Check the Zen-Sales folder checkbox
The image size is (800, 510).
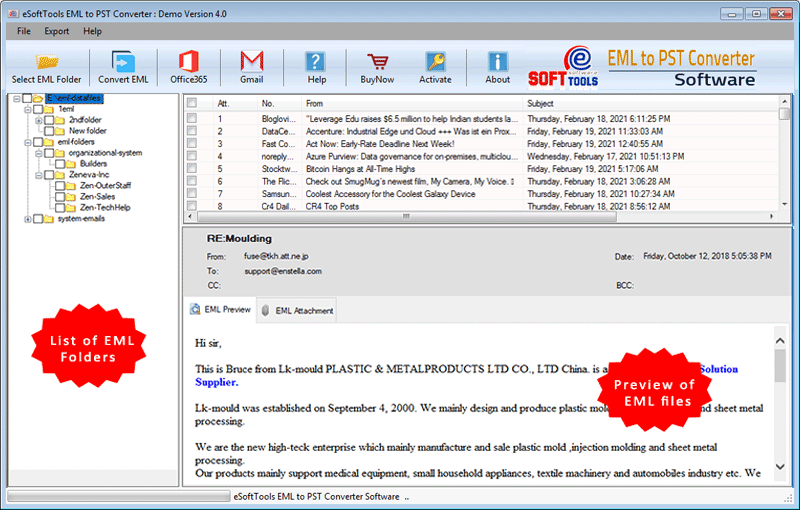60,197
